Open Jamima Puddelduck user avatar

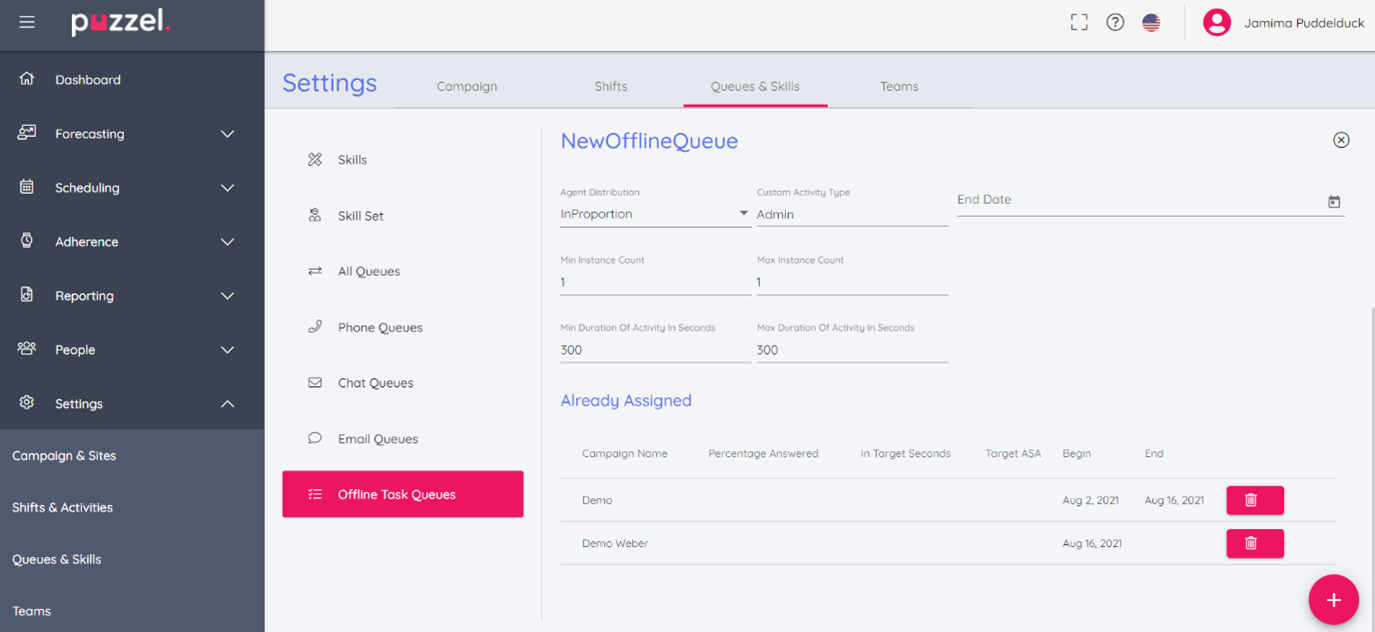[x=1216, y=22]
